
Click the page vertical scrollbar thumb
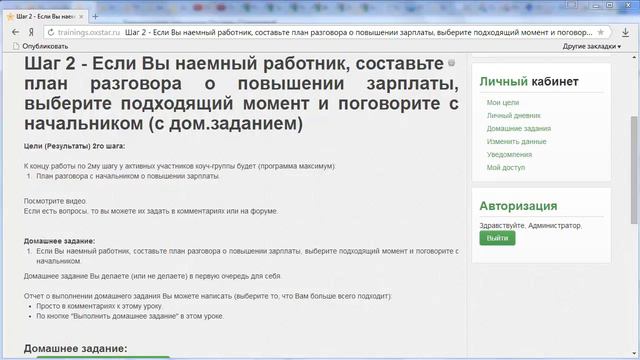point(634,169)
